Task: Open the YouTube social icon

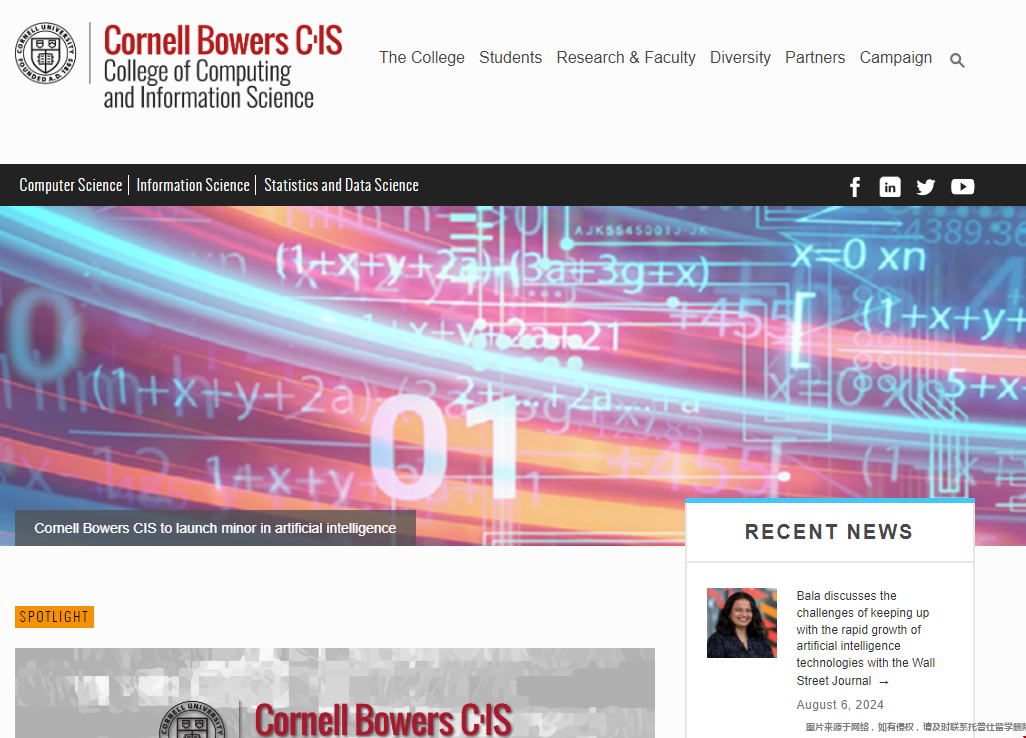Action: tap(962, 187)
